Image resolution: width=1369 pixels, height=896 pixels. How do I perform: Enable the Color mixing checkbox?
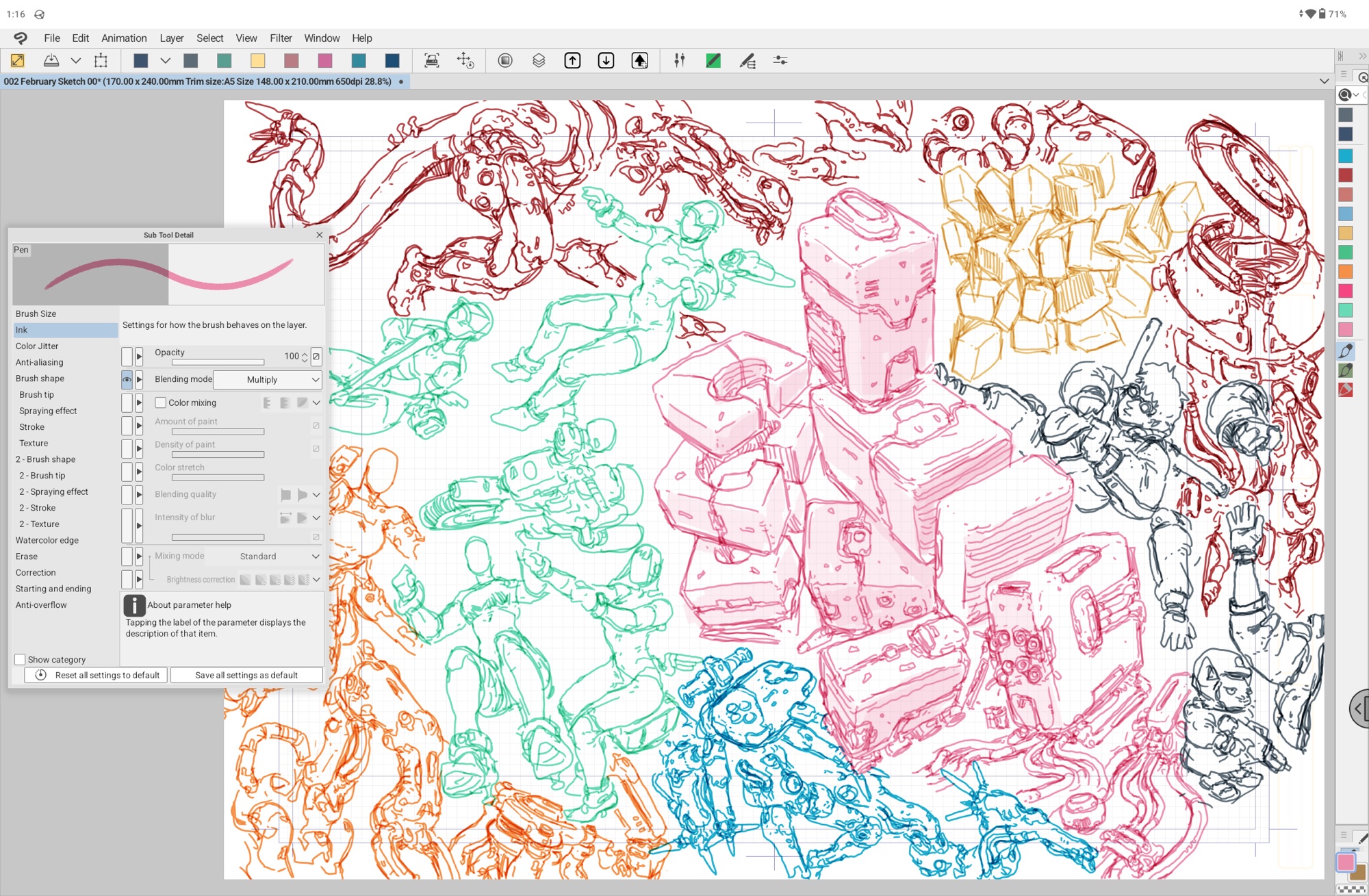click(x=161, y=402)
